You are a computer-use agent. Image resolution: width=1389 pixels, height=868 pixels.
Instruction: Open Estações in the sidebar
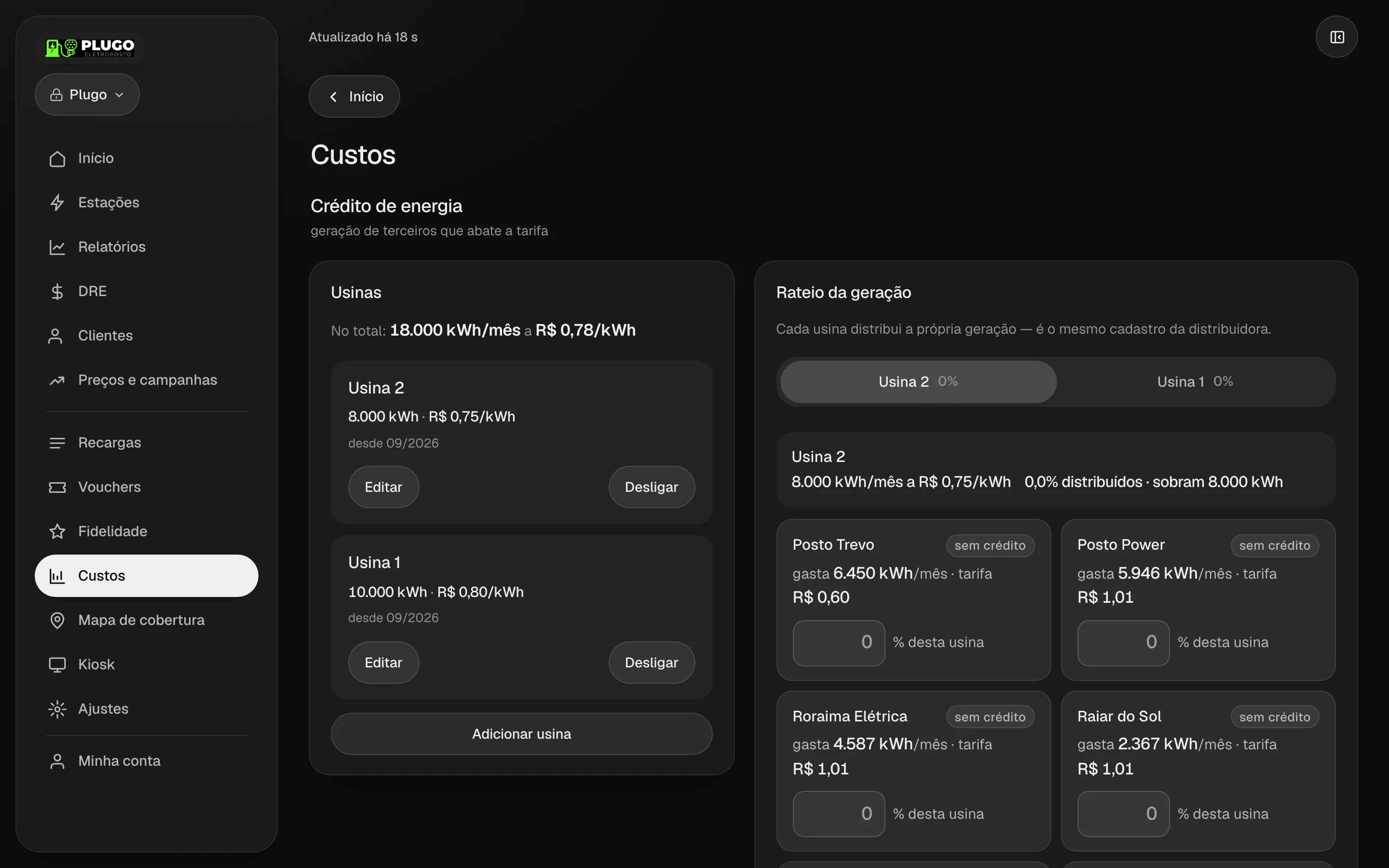coord(146,203)
